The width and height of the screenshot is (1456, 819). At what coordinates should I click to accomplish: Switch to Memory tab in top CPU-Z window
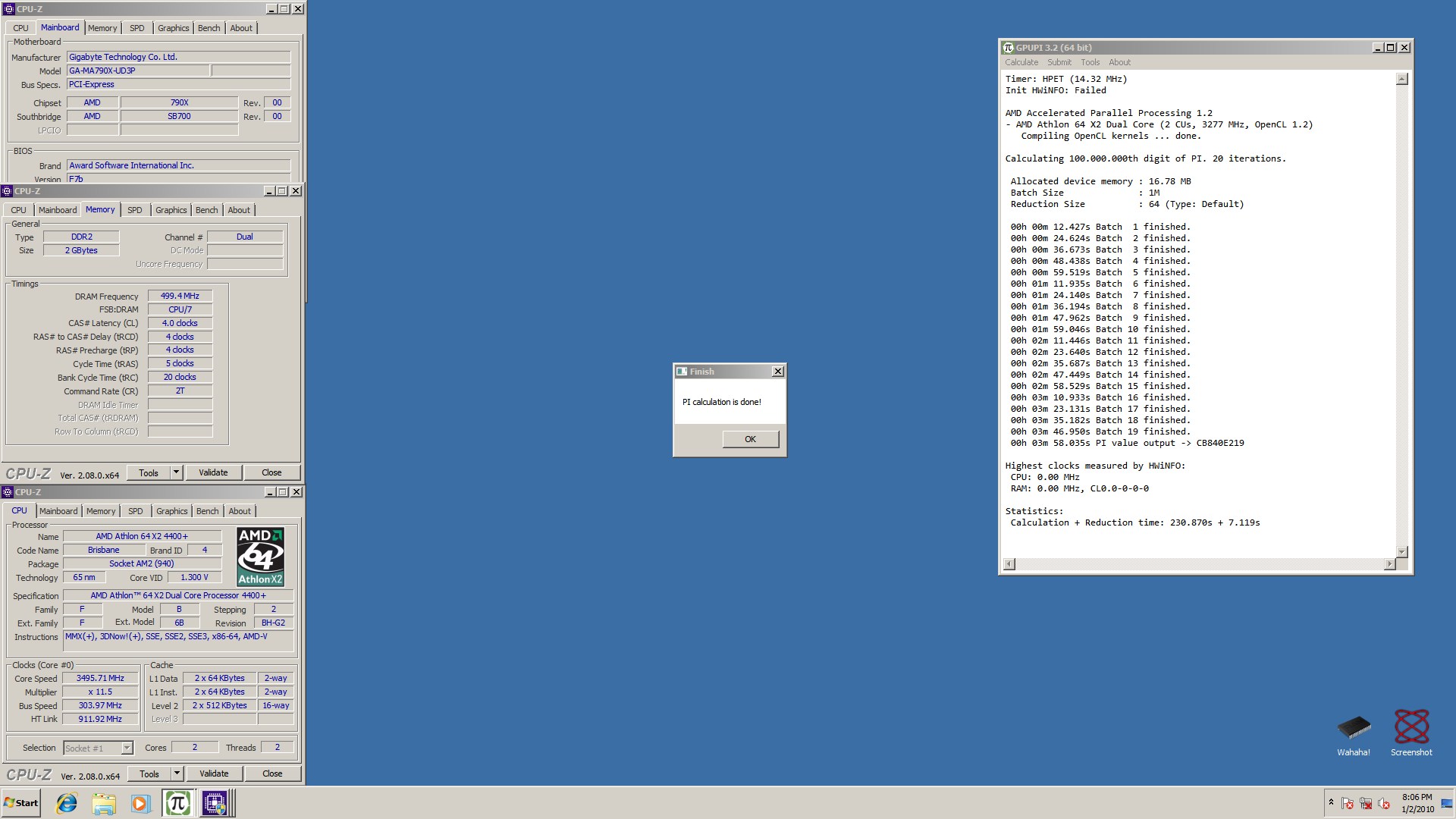point(102,28)
